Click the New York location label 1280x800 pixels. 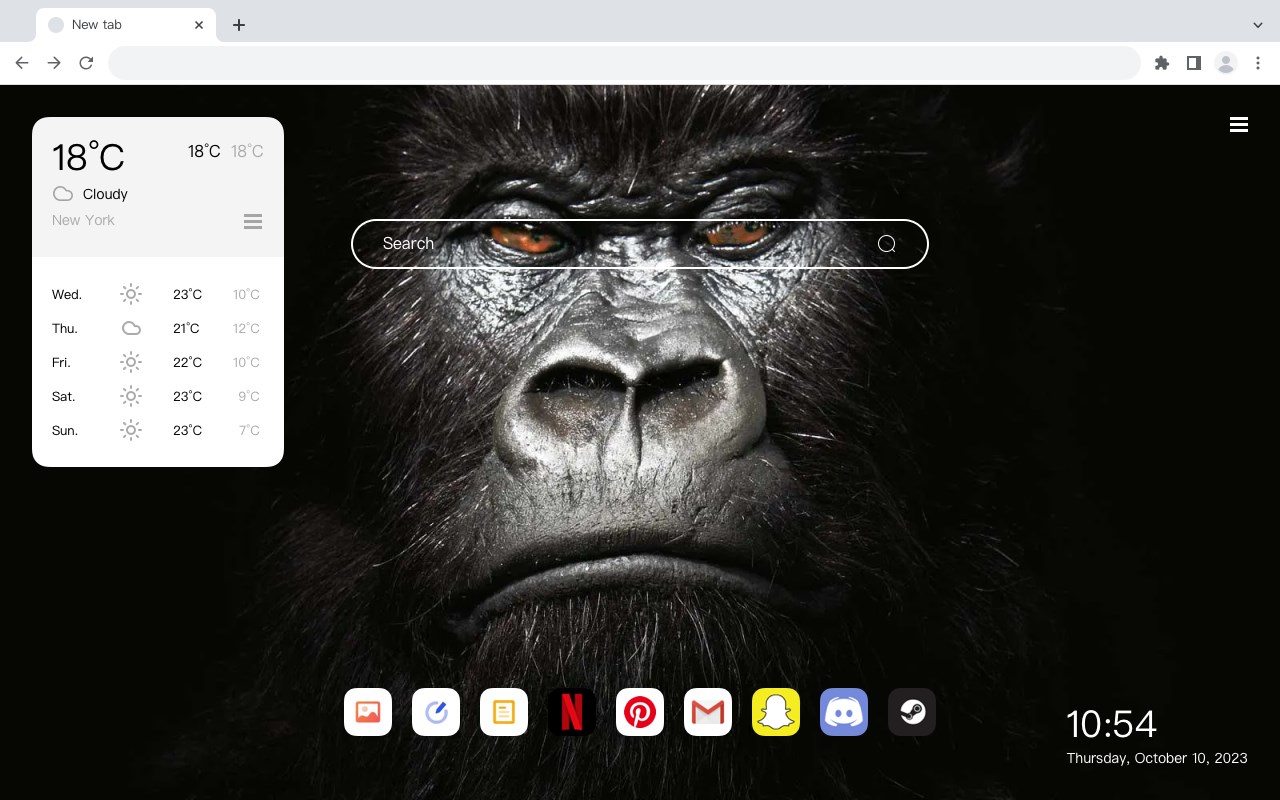coord(83,220)
